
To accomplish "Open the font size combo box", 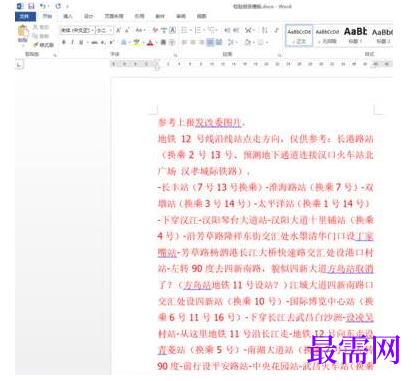I will (x=104, y=30).
